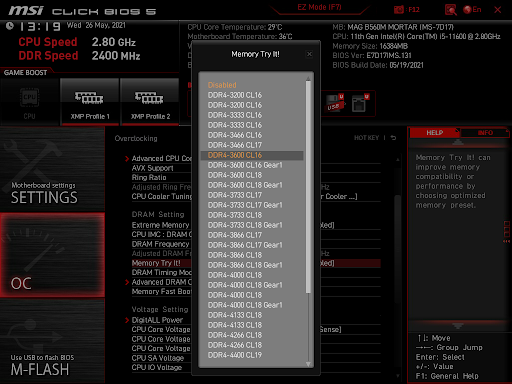Choose the Disabled option in Memory Try It!

[222, 85]
